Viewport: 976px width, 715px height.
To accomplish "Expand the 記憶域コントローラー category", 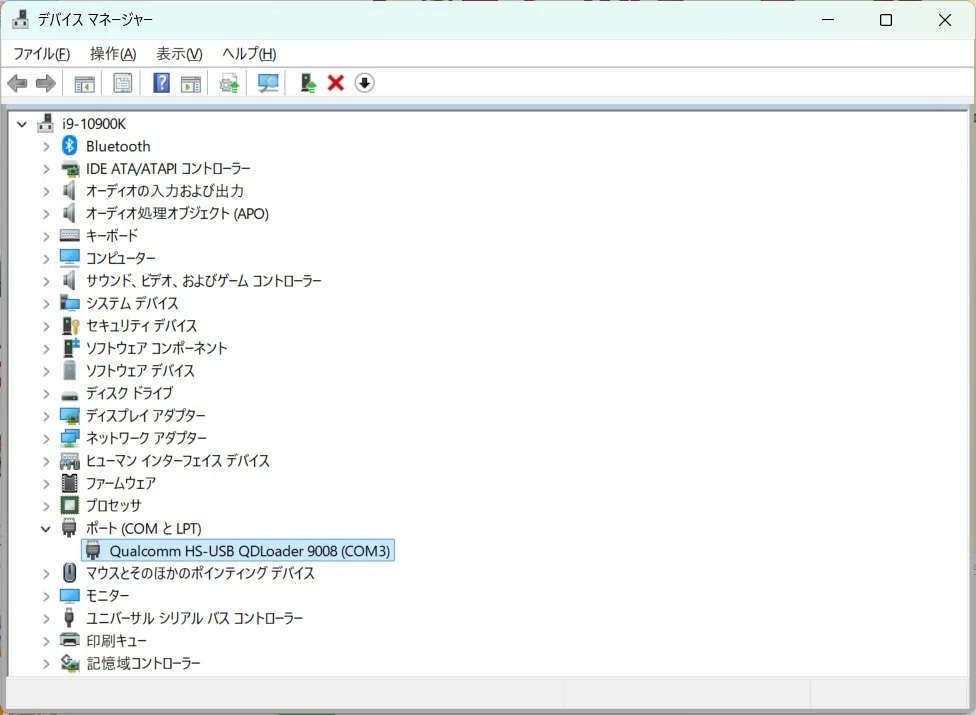I will pyautogui.click(x=45, y=664).
